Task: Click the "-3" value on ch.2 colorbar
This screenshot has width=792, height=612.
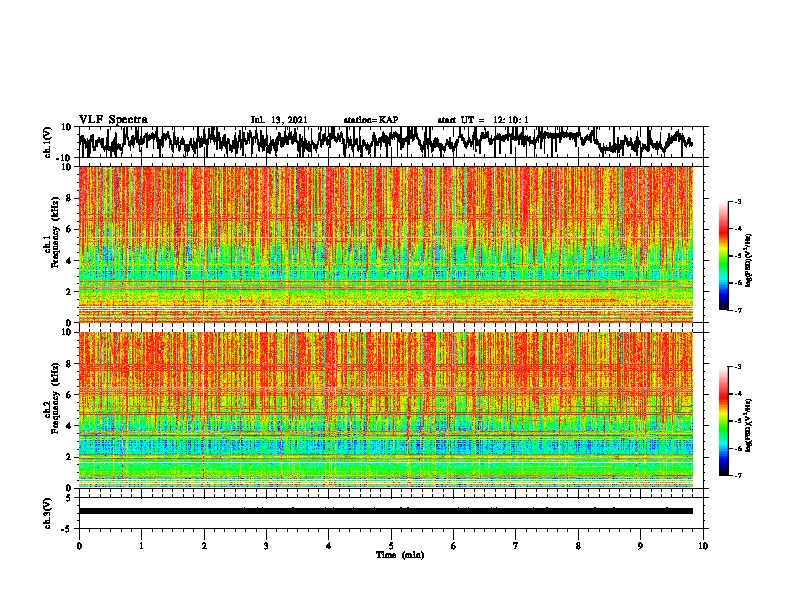Action: 738,367
